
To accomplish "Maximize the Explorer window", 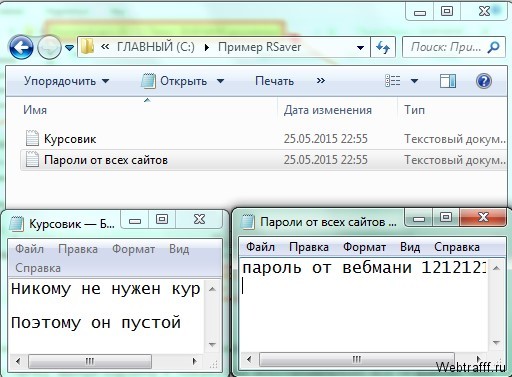I will tap(447, 11).
